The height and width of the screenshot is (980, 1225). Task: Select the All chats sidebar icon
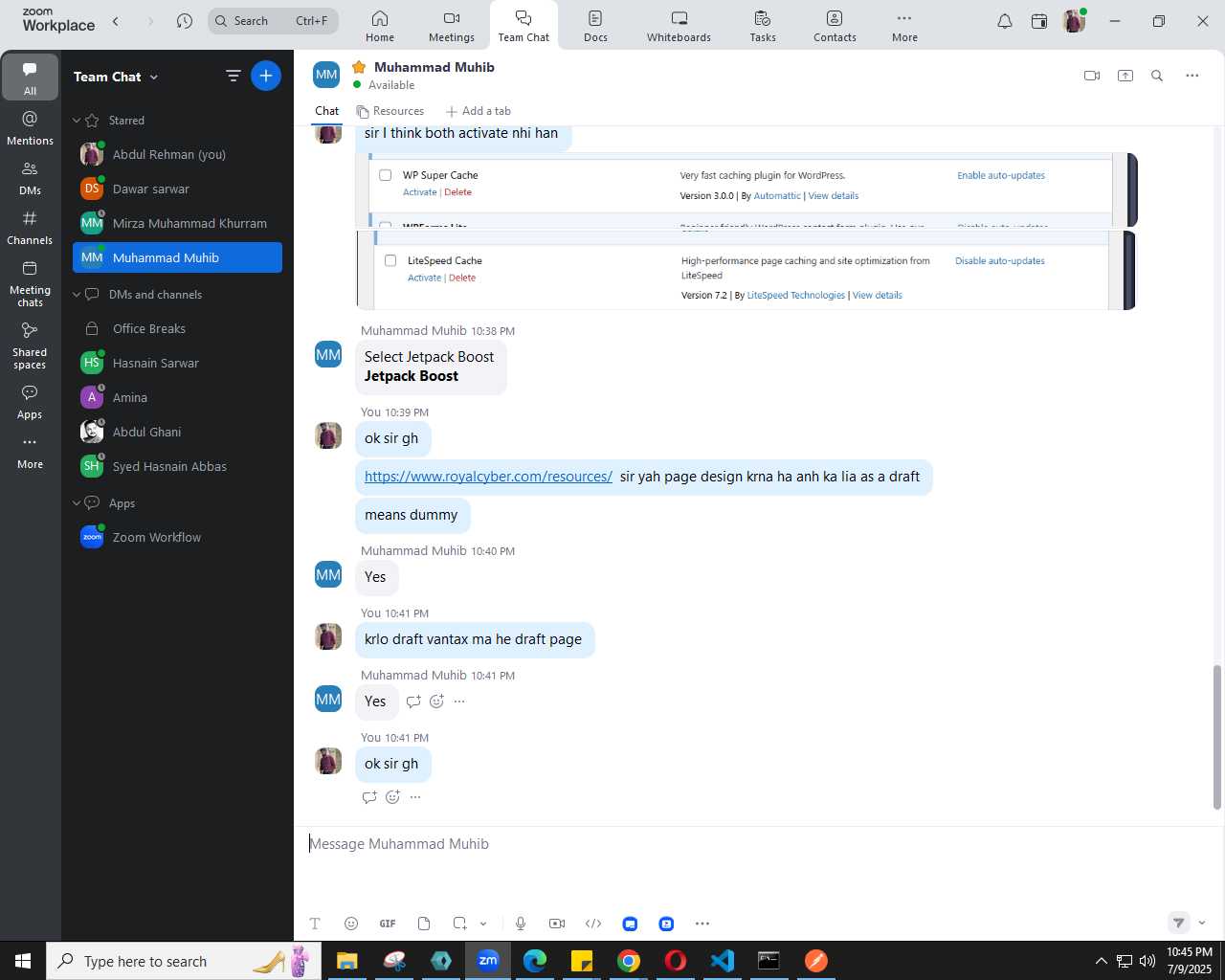point(30,78)
